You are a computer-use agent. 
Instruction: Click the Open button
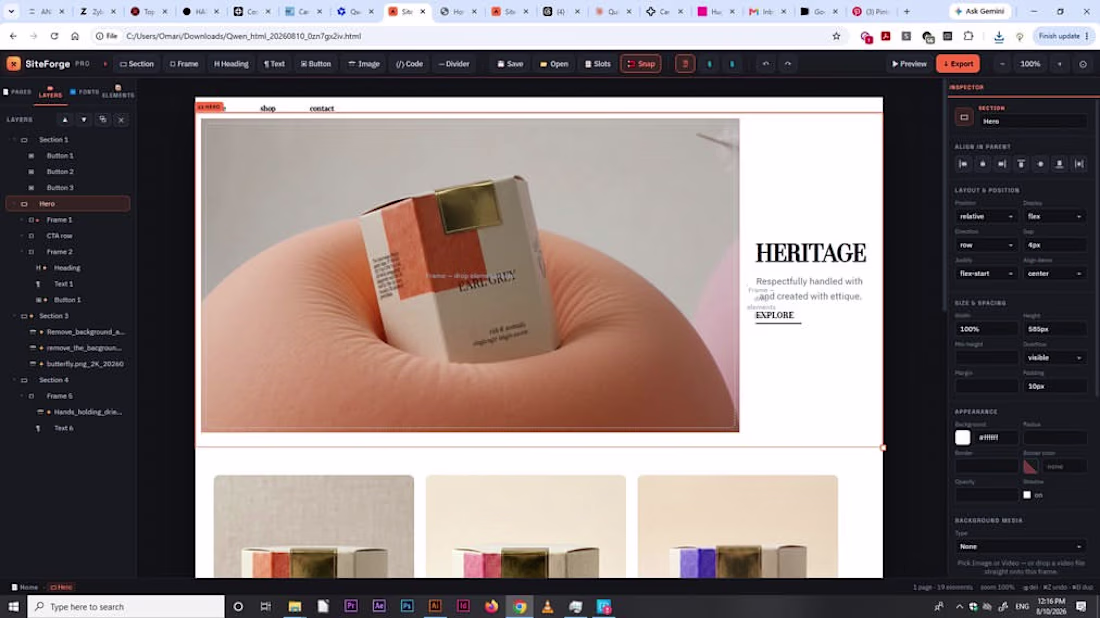(x=554, y=64)
